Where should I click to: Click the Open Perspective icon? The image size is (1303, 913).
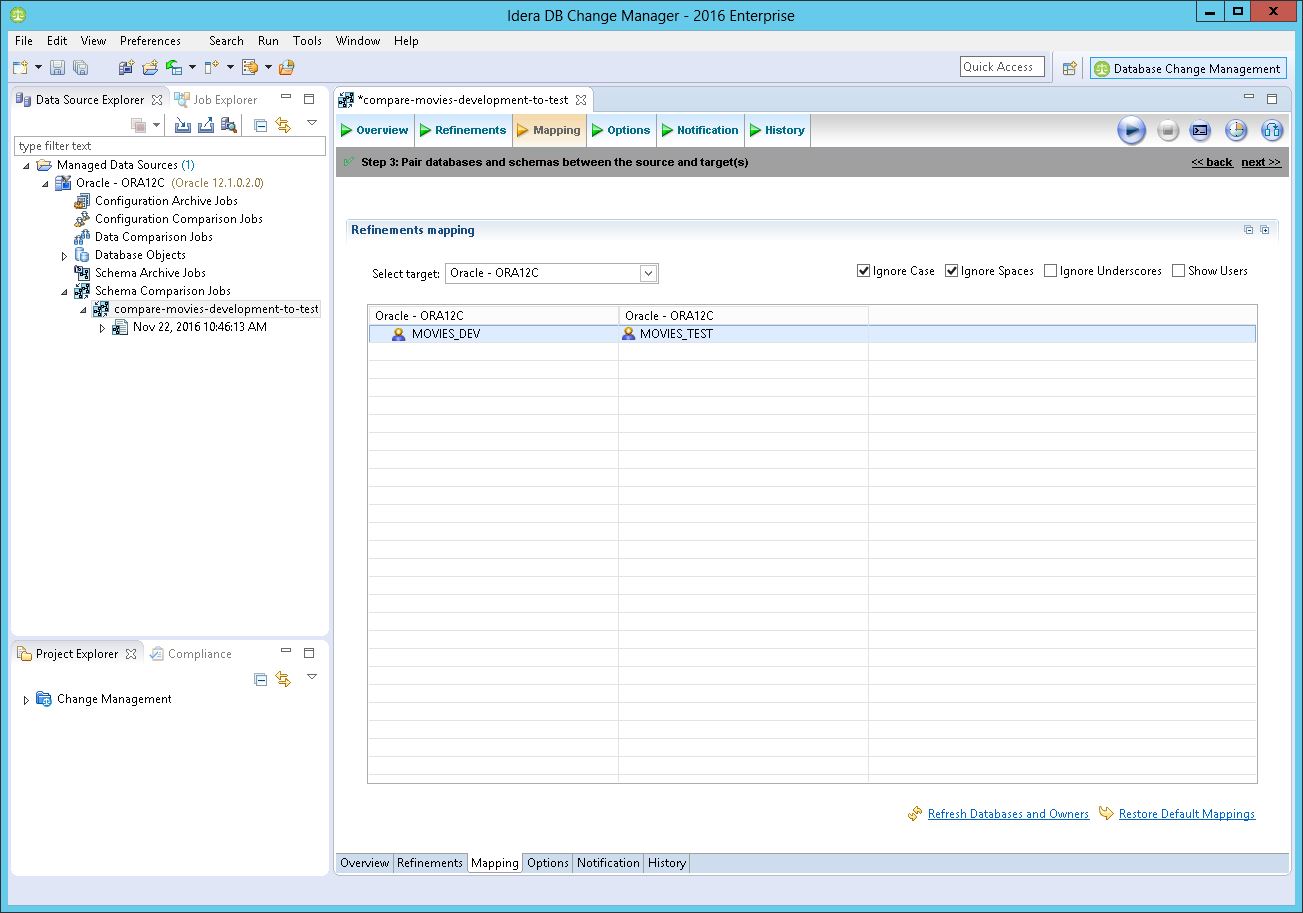point(1070,68)
